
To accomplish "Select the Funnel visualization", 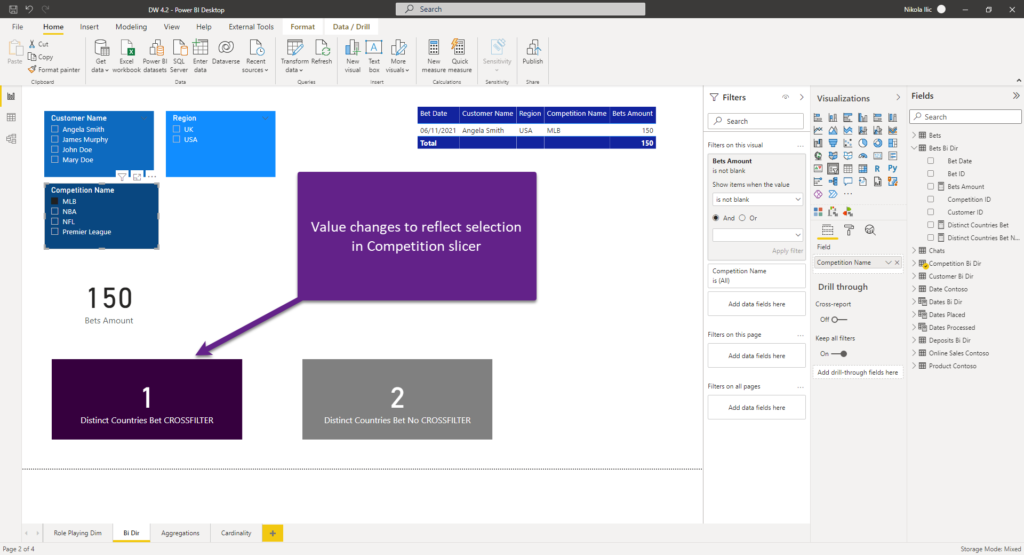I will [833, 143].
